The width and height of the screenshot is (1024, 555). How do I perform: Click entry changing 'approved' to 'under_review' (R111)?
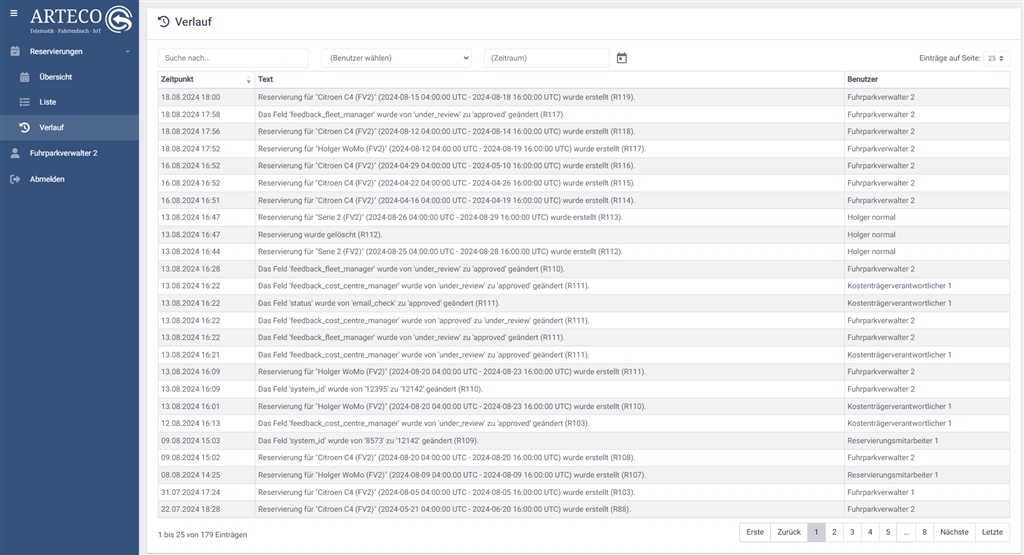(x=424, y=321)
